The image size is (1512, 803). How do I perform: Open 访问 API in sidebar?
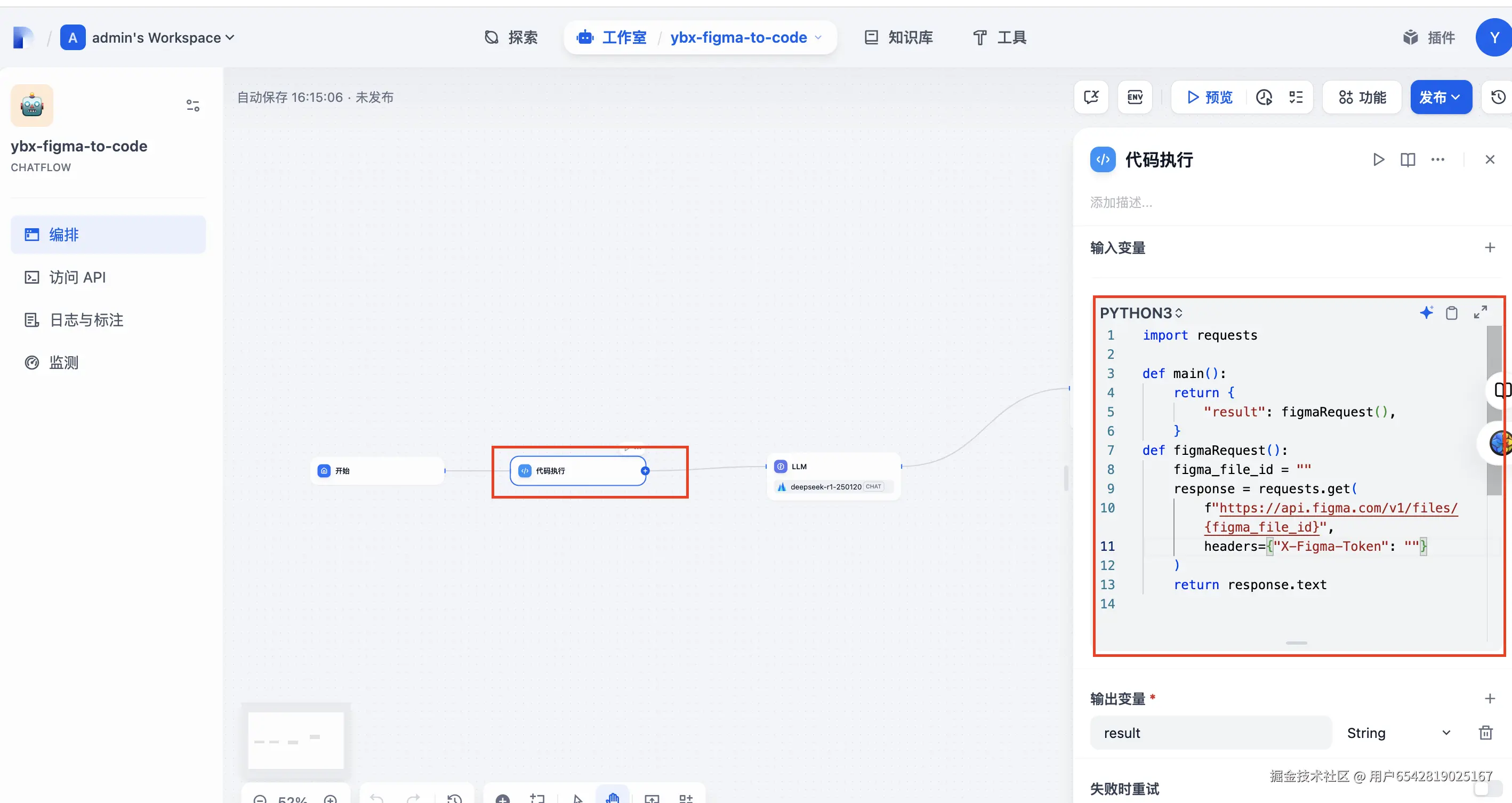(77, 277)
